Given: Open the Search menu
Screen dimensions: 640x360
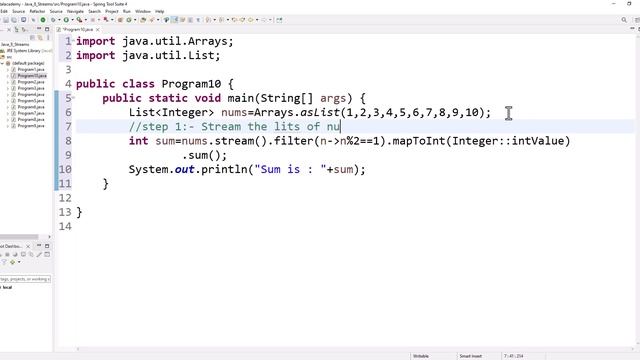Looking at the screenshot, I should pos(94,11).
